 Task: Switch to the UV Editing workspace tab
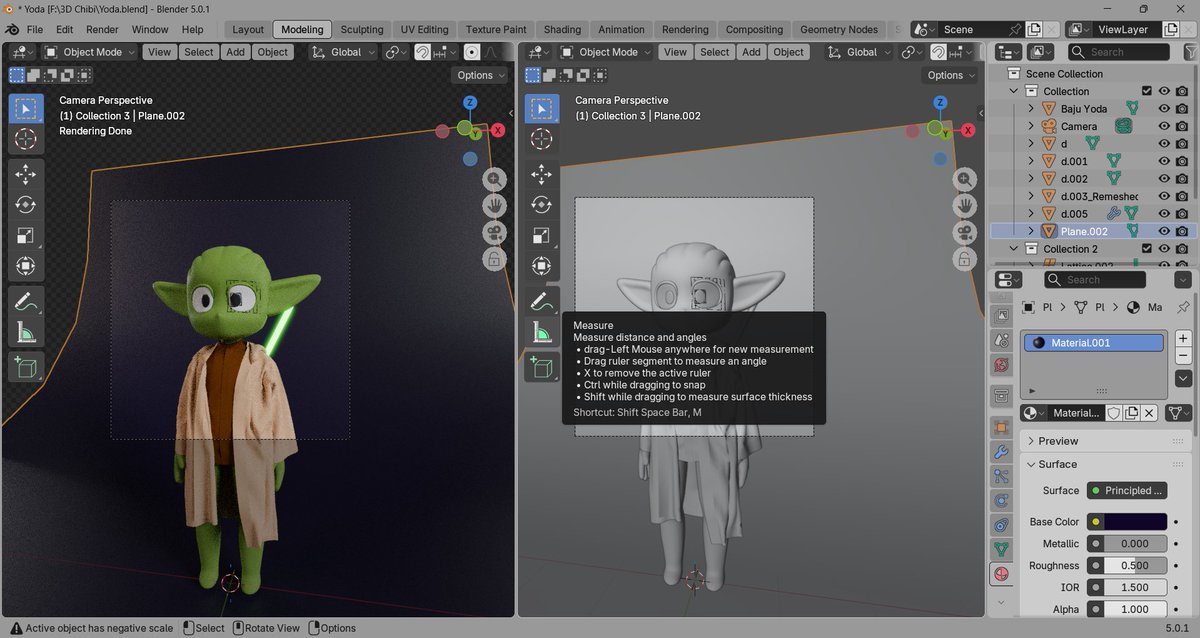(424, 30)
